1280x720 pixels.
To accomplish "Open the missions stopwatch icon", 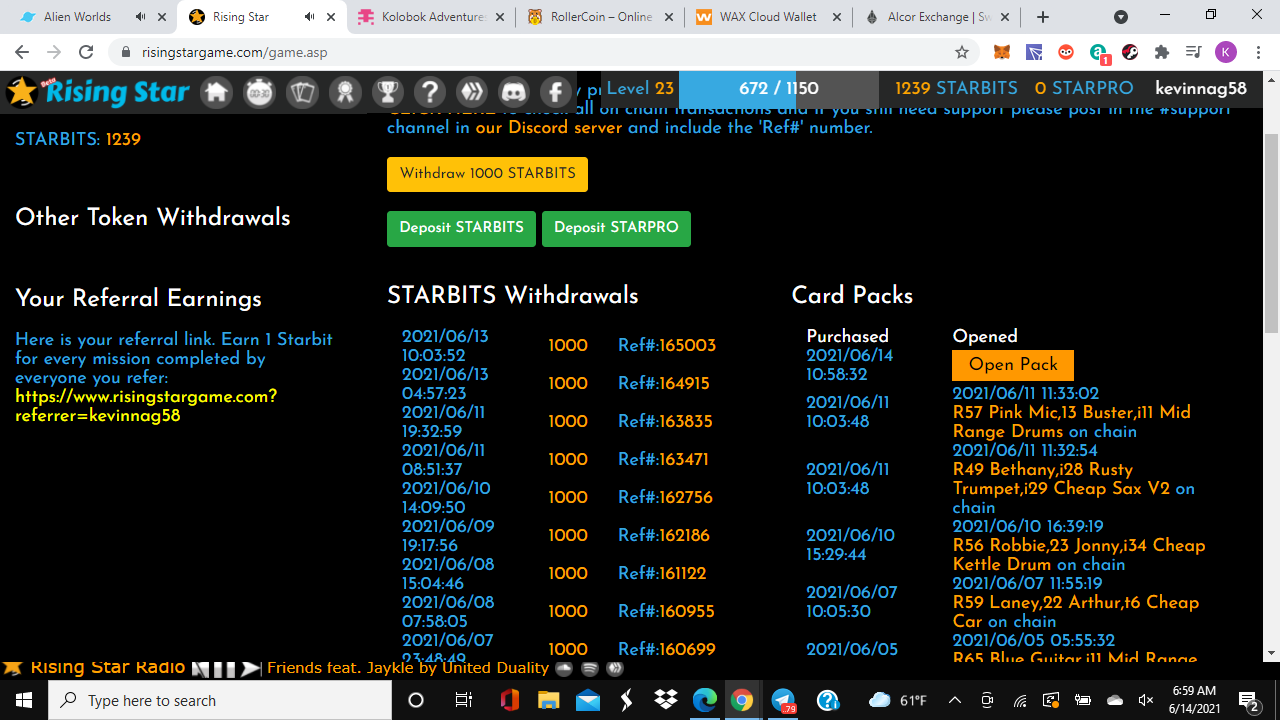I will (x=259, y=92).
